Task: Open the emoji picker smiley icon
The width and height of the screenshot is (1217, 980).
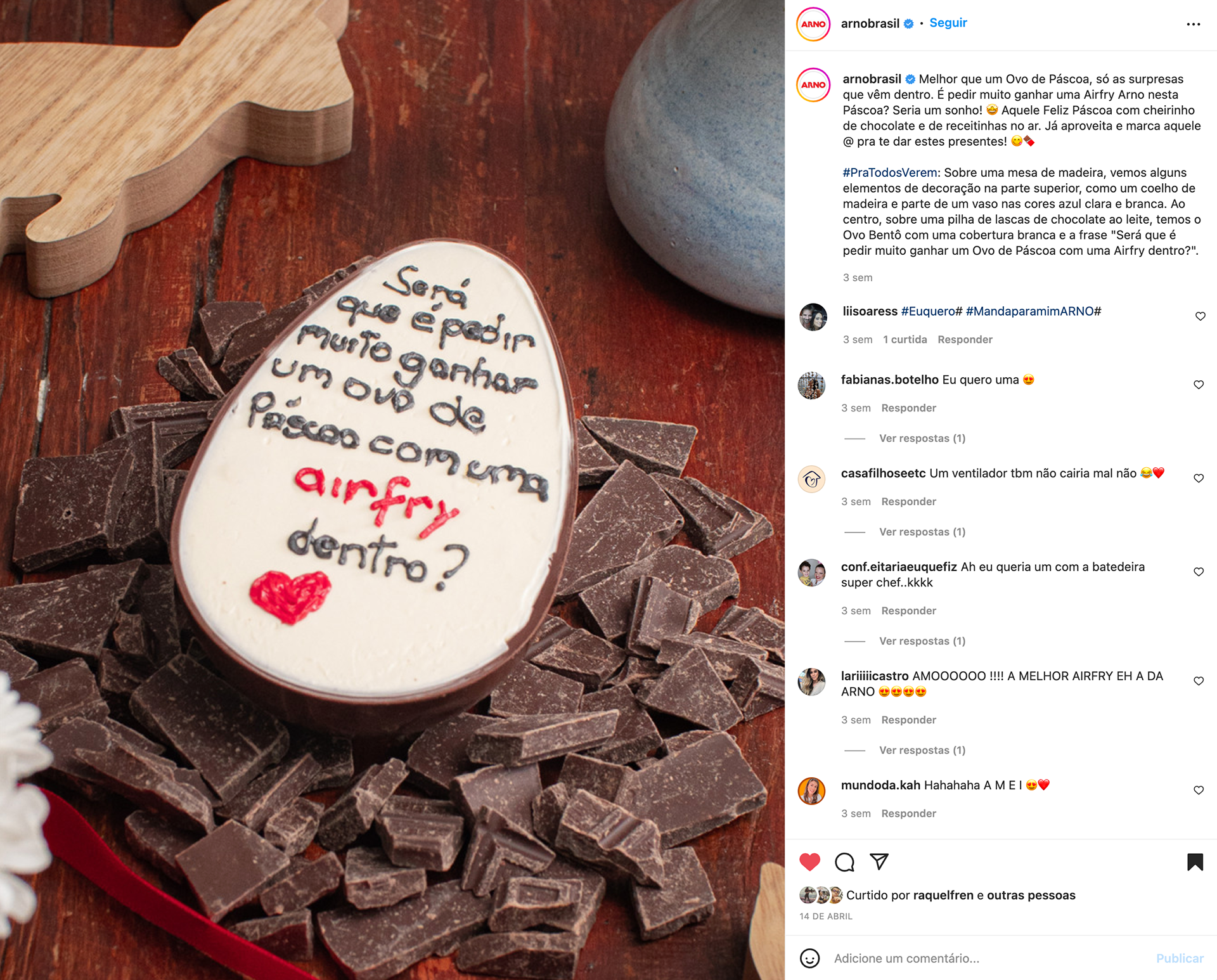Action: [809, 958]
